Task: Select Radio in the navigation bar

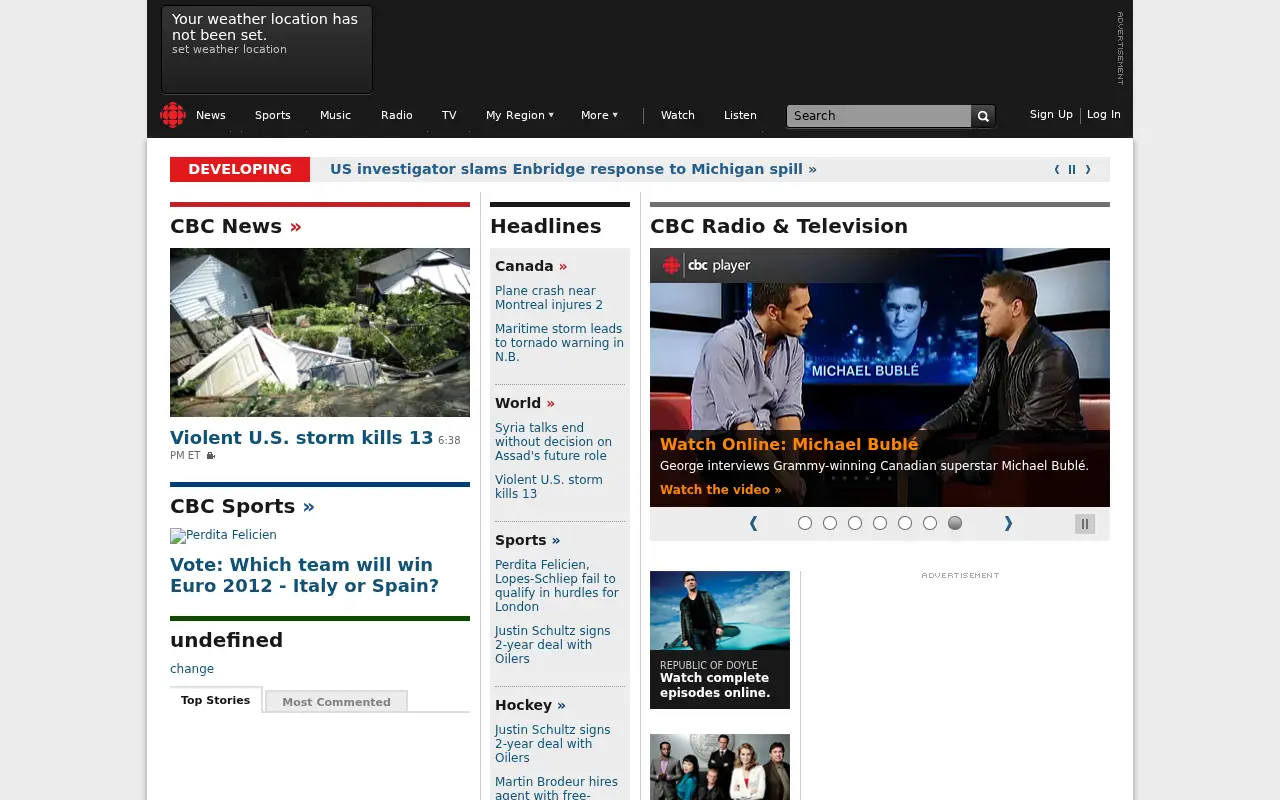Action: click(397, 115)
